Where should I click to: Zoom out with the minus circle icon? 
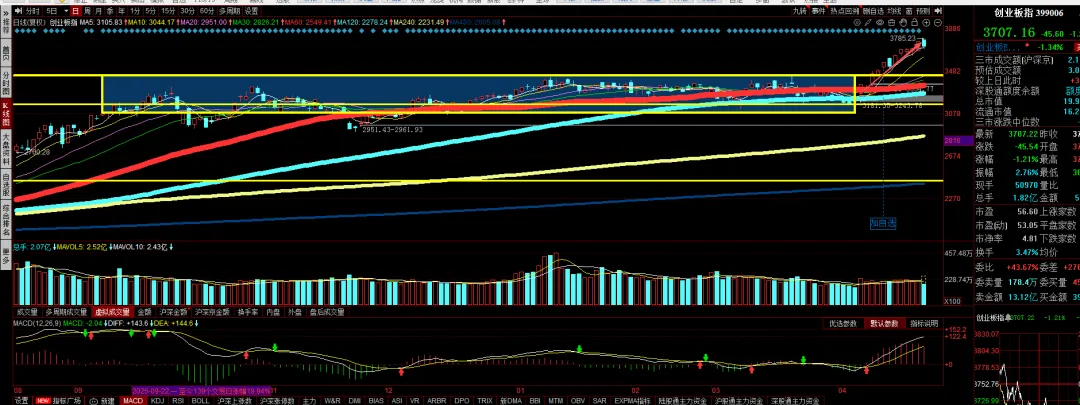click(938, 23)
